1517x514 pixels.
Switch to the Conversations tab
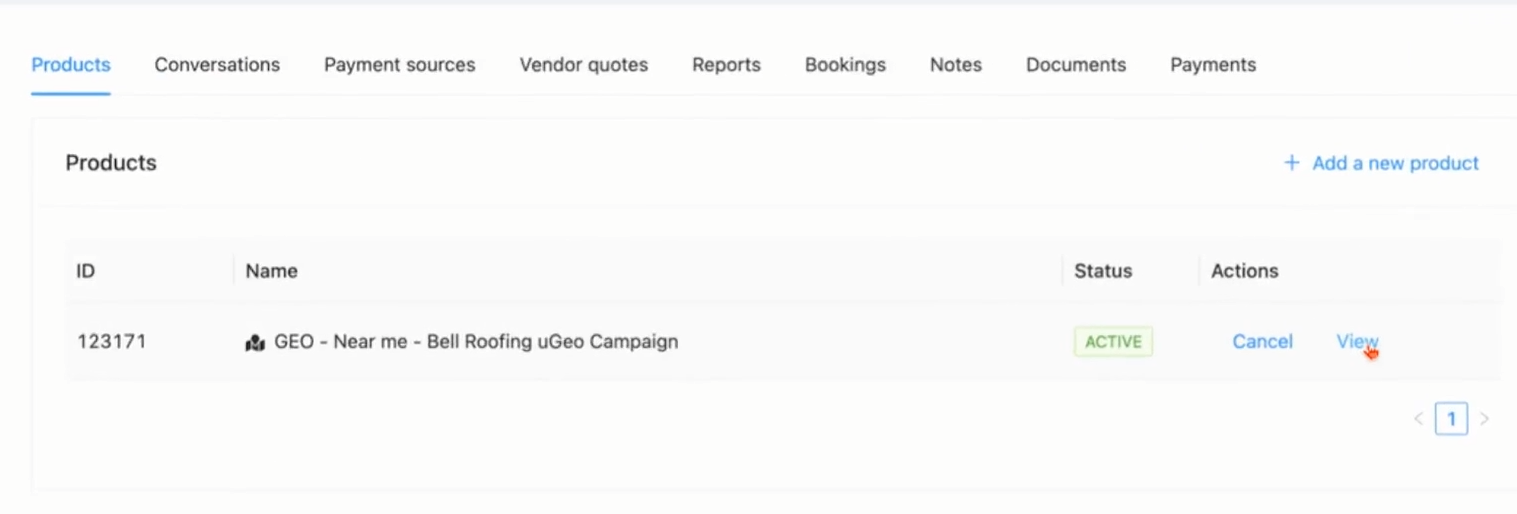pos(217,65)
